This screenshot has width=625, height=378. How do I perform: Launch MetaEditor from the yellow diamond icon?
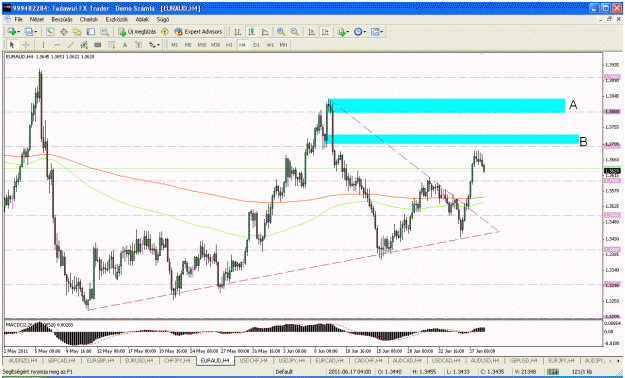point(165,32)
